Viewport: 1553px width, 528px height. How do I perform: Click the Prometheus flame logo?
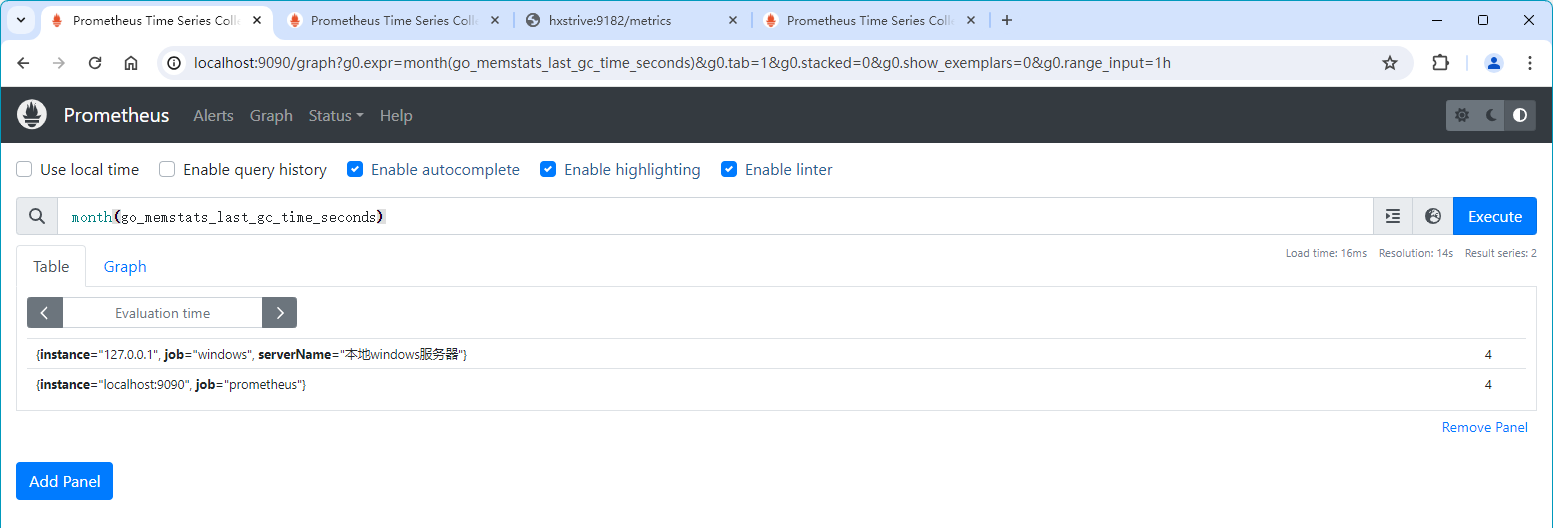pyautogui.click(x=32, y=115)
